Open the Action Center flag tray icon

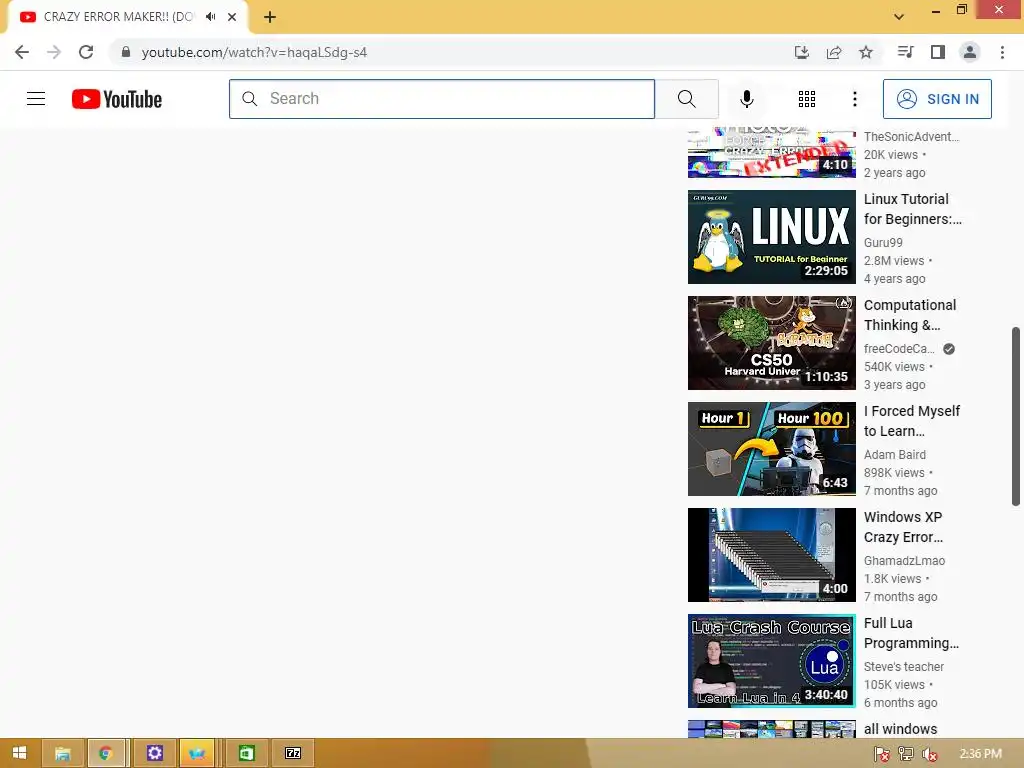882,754
